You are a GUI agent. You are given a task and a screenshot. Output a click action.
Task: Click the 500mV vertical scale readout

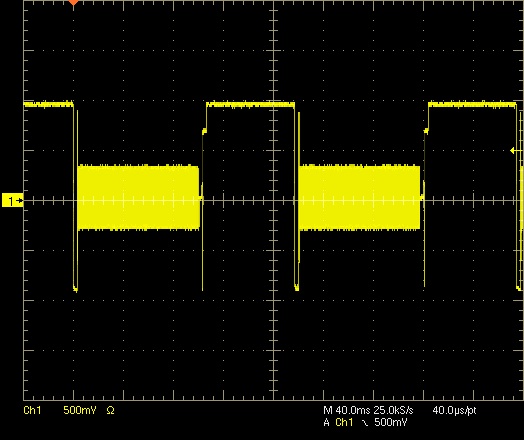[x=80, y=410]
